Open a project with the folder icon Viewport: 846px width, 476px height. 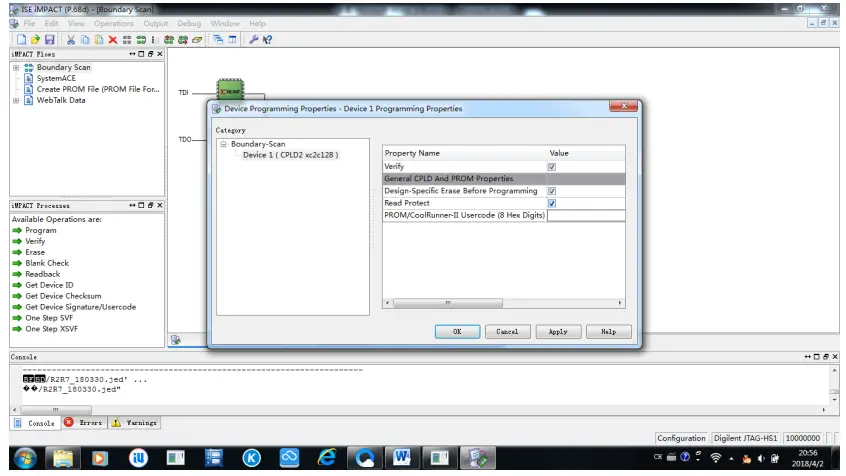tap(35, 39)
